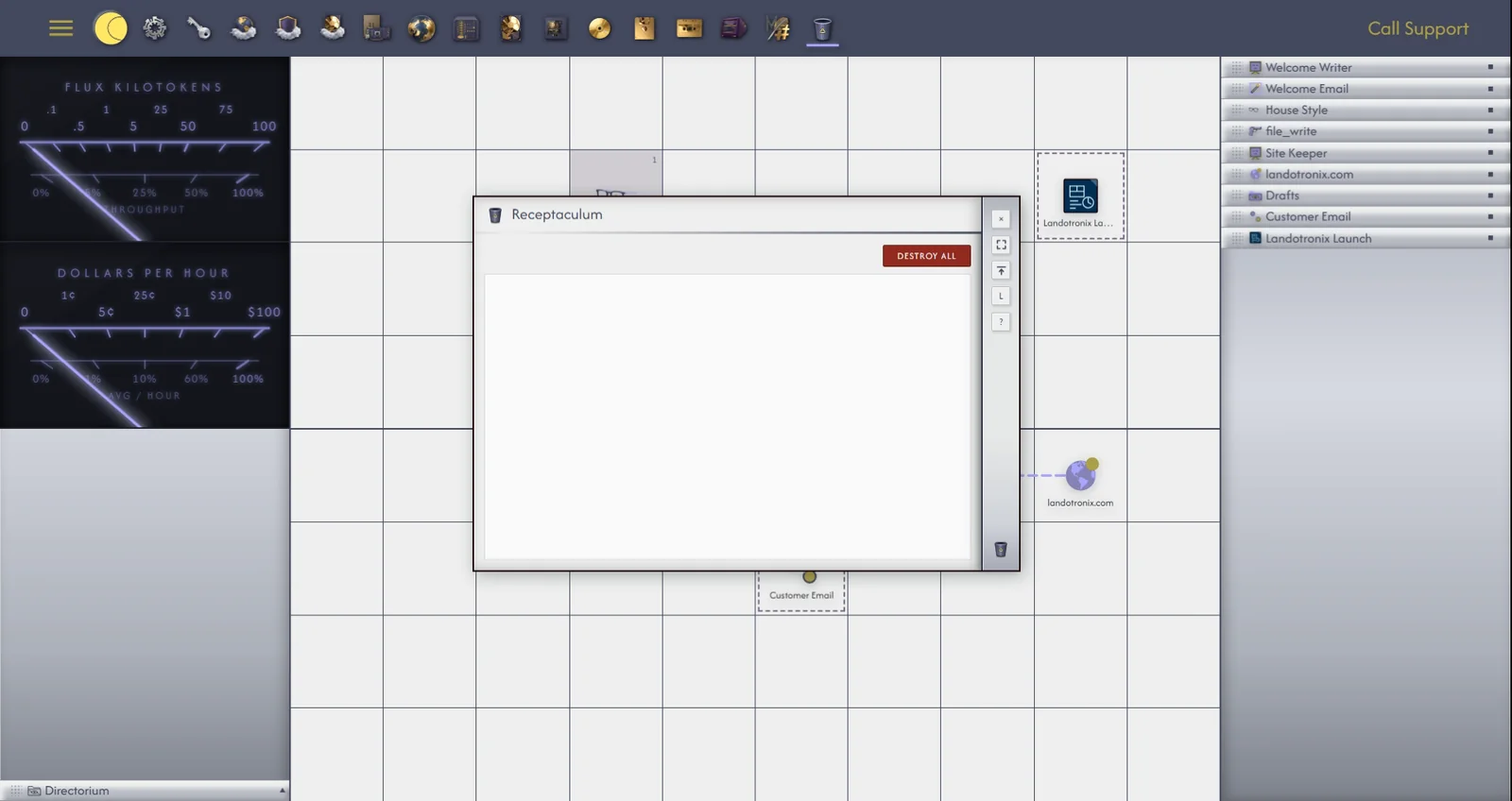Select Landotronix Launch in the list panel
The image size is (1512, 801).
point(1366,238)
